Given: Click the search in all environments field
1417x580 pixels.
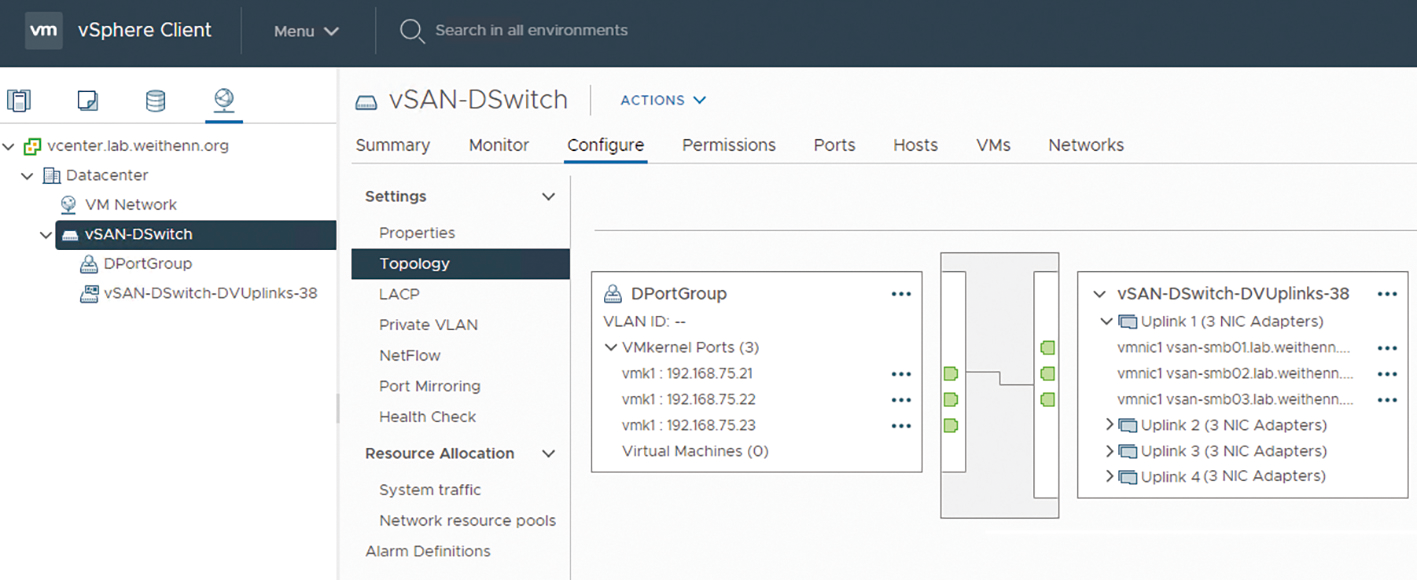Looking at the screenshot, I should point(532,31).
